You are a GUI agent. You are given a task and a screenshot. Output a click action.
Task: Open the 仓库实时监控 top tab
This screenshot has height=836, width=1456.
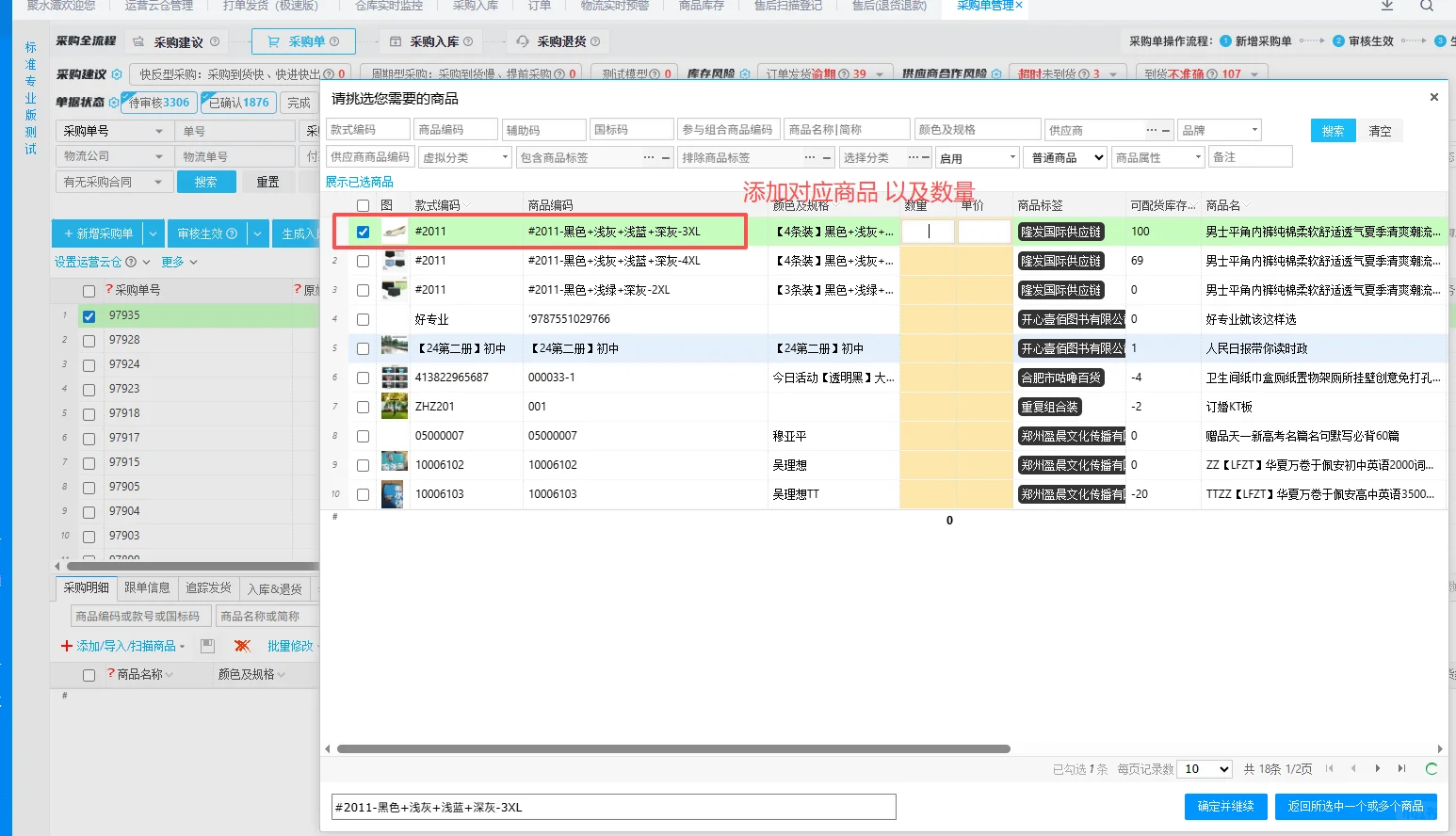click(388, 6)
